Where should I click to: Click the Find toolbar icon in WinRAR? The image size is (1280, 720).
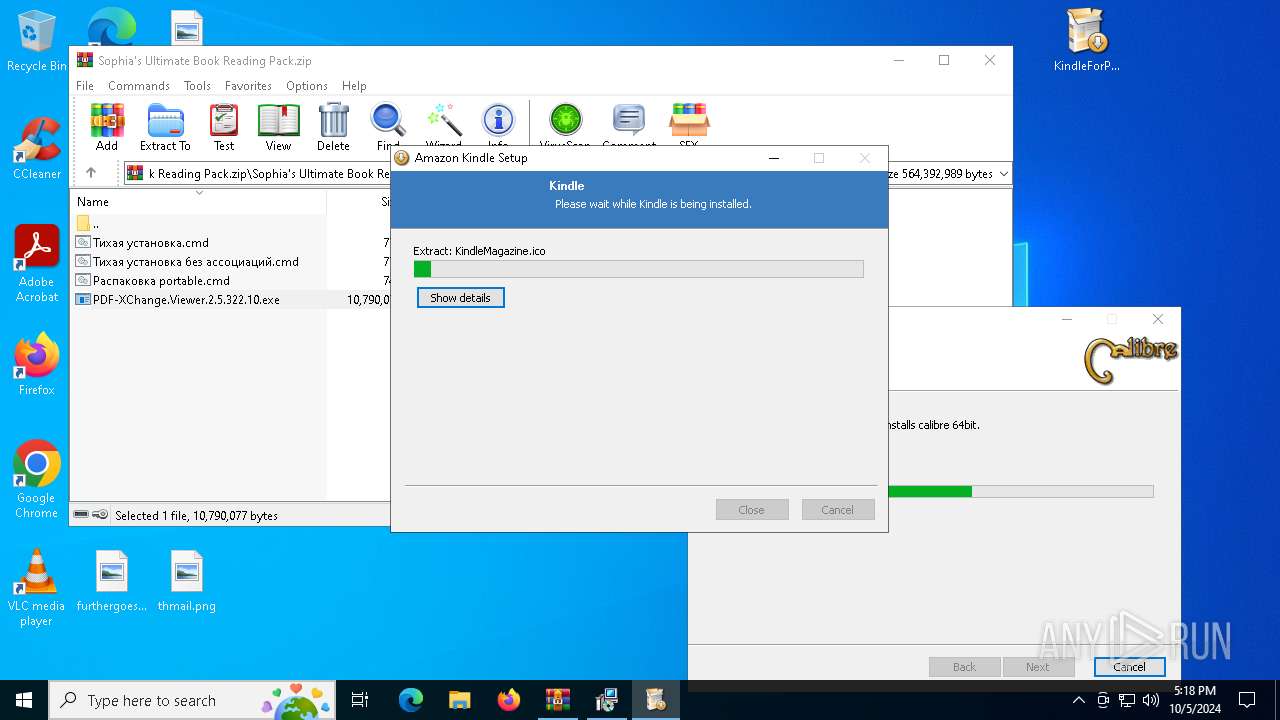pos(388,127)
